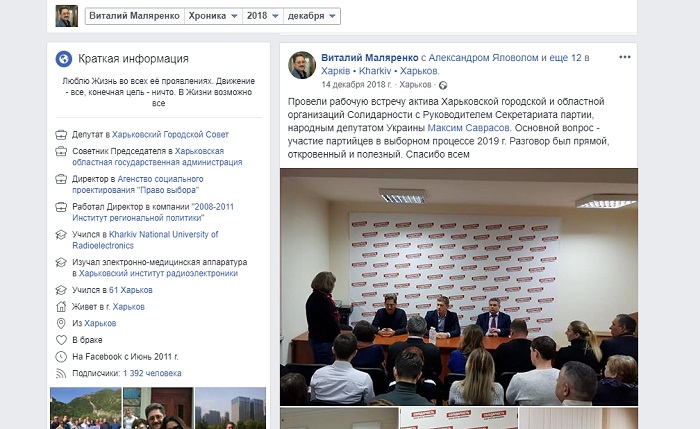Open the Хроника dropdown
The width and height of the screenshot is (700, 429).
(212, 16)
